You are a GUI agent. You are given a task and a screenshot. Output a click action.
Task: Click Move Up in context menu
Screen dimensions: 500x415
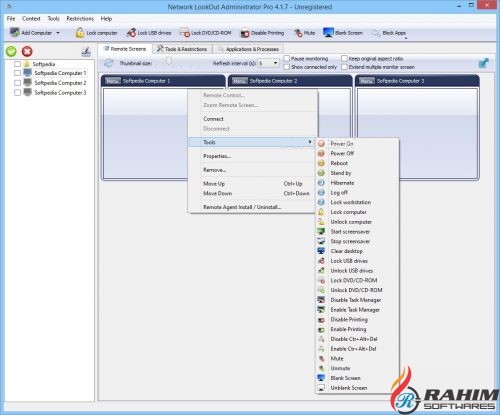(252, 183)
